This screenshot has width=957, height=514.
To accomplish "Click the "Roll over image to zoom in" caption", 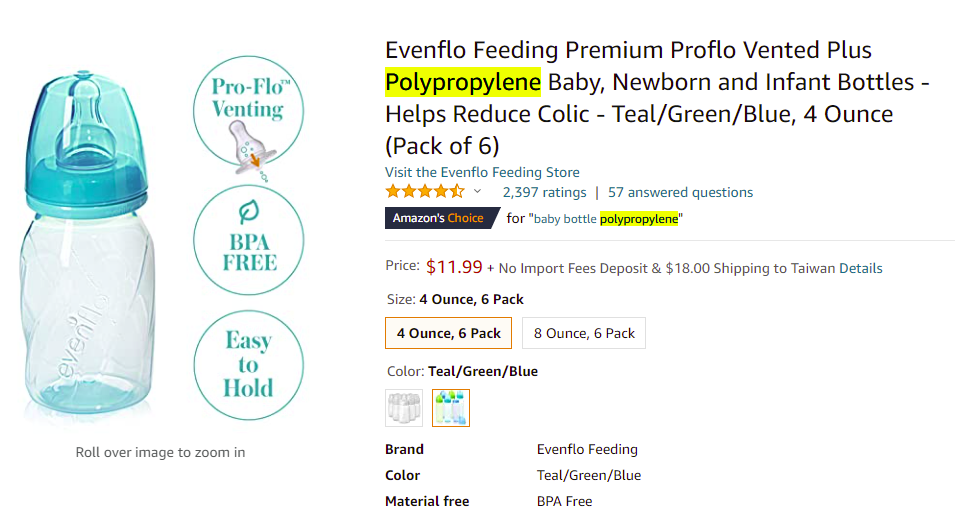I will point(160,452).
